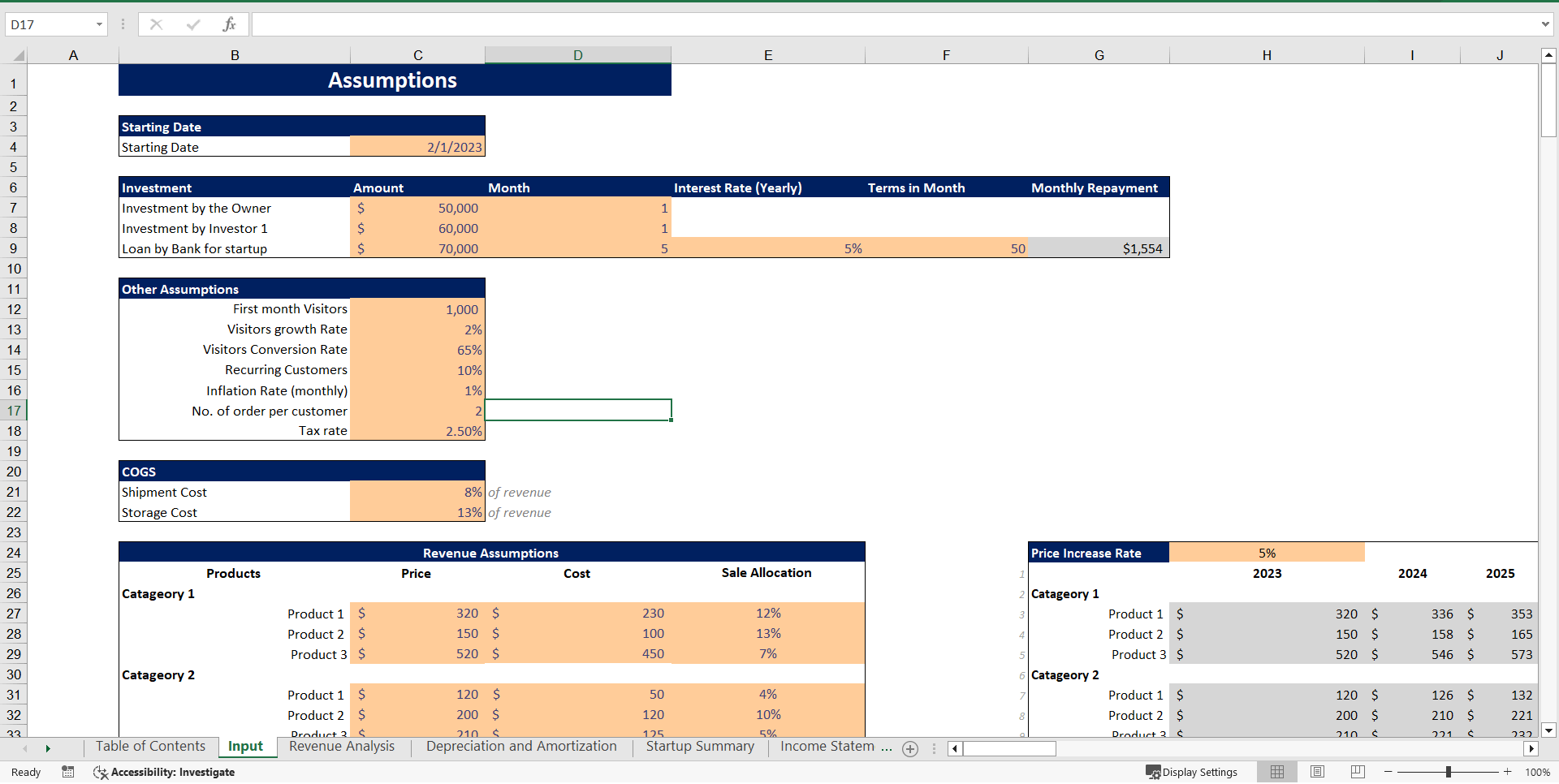Expand the formula bar with its chevron
This screenshot has height=784, width=1559.
[x=1546, y=24]
